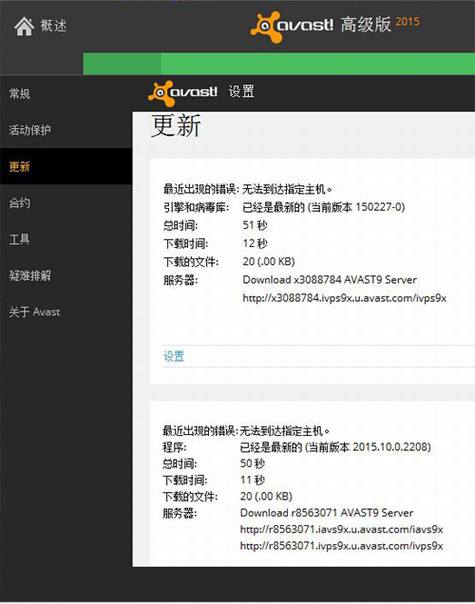
Task: Click the avast! logo next to 设置 title
Action: [183, 92]
